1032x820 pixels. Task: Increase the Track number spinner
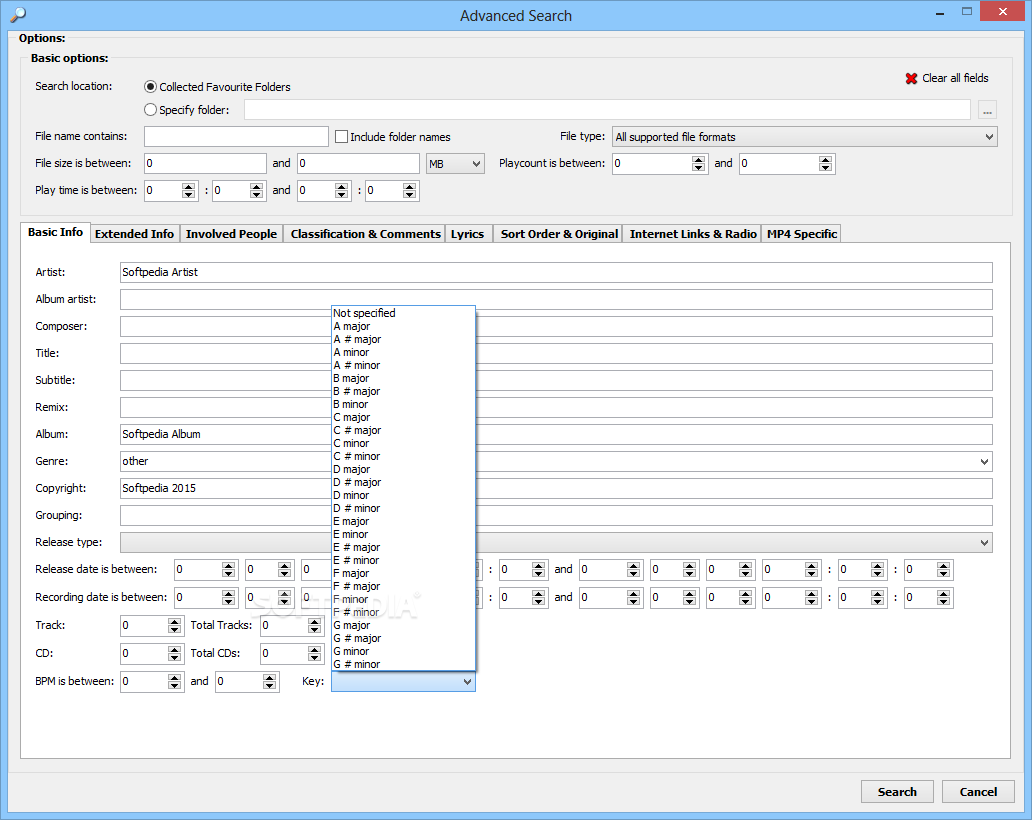tap(174, 621)
